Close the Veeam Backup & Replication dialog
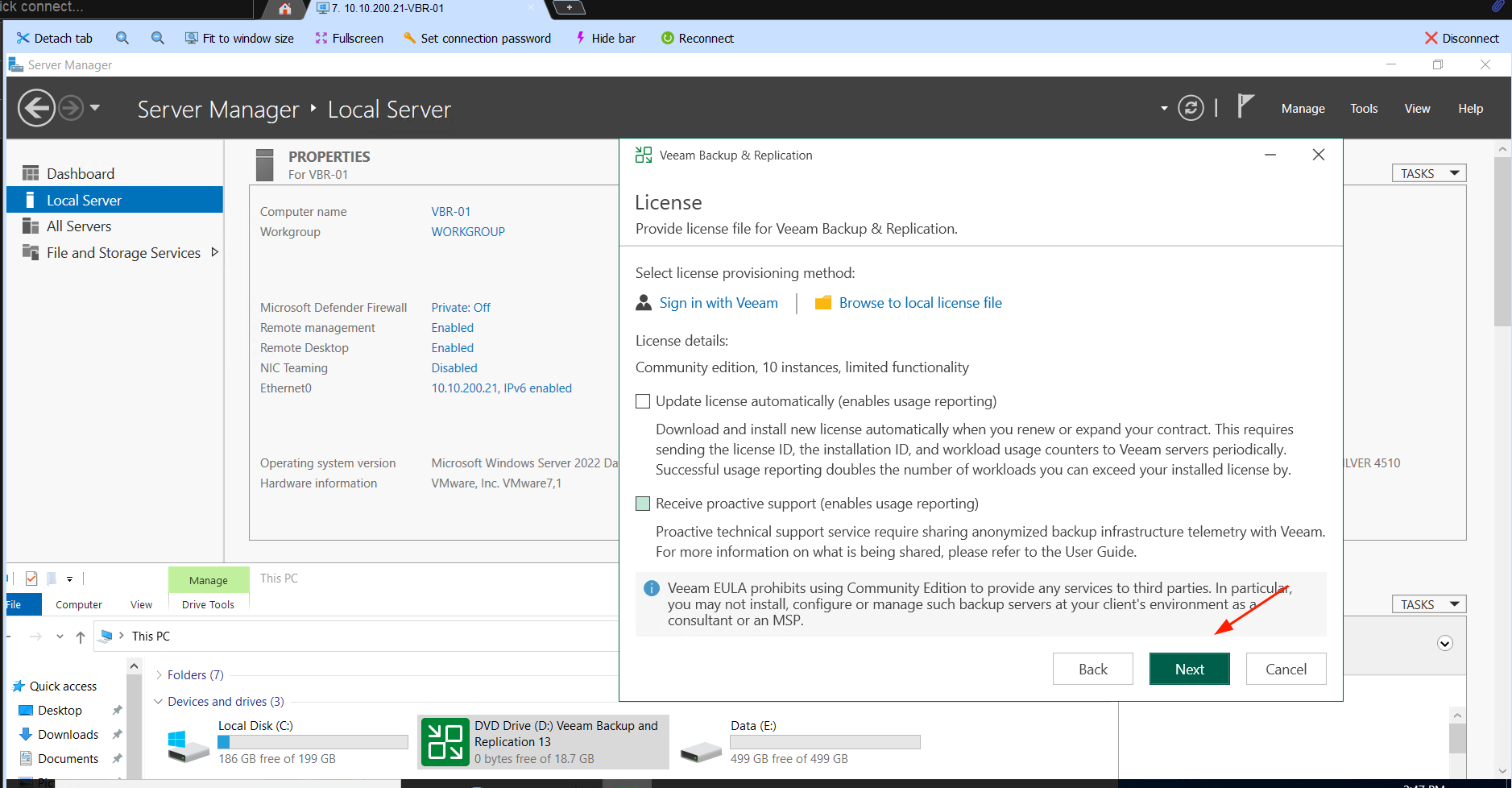The width and height of the screenshot is (1512, 788). pos(1319,155)
